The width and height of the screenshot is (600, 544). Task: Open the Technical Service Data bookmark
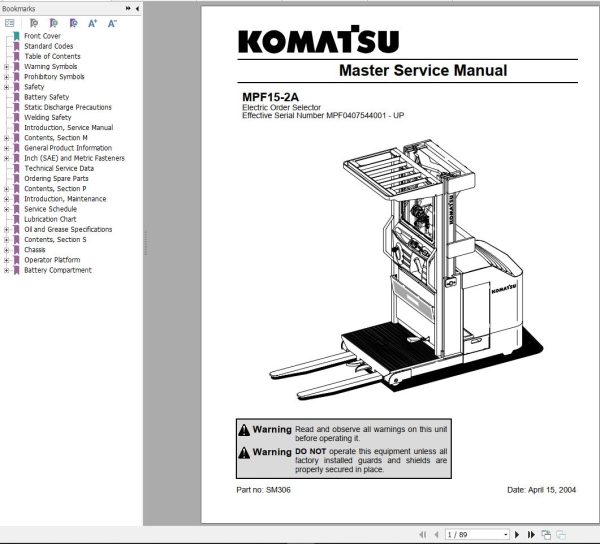[59, 168]
